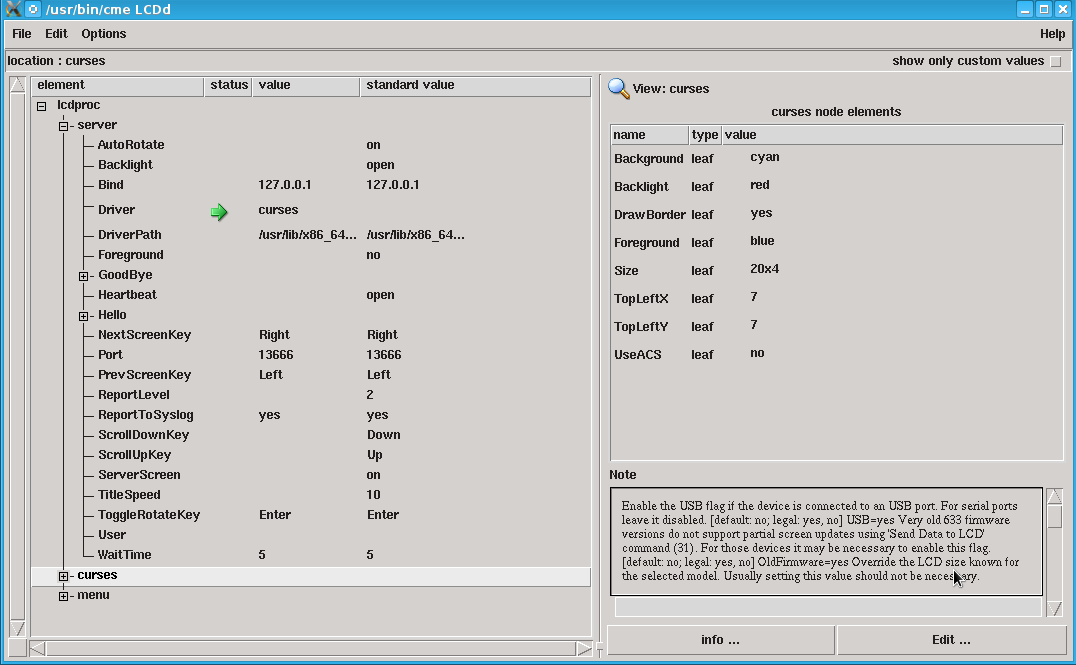Open the Options menu

[103, 33]
